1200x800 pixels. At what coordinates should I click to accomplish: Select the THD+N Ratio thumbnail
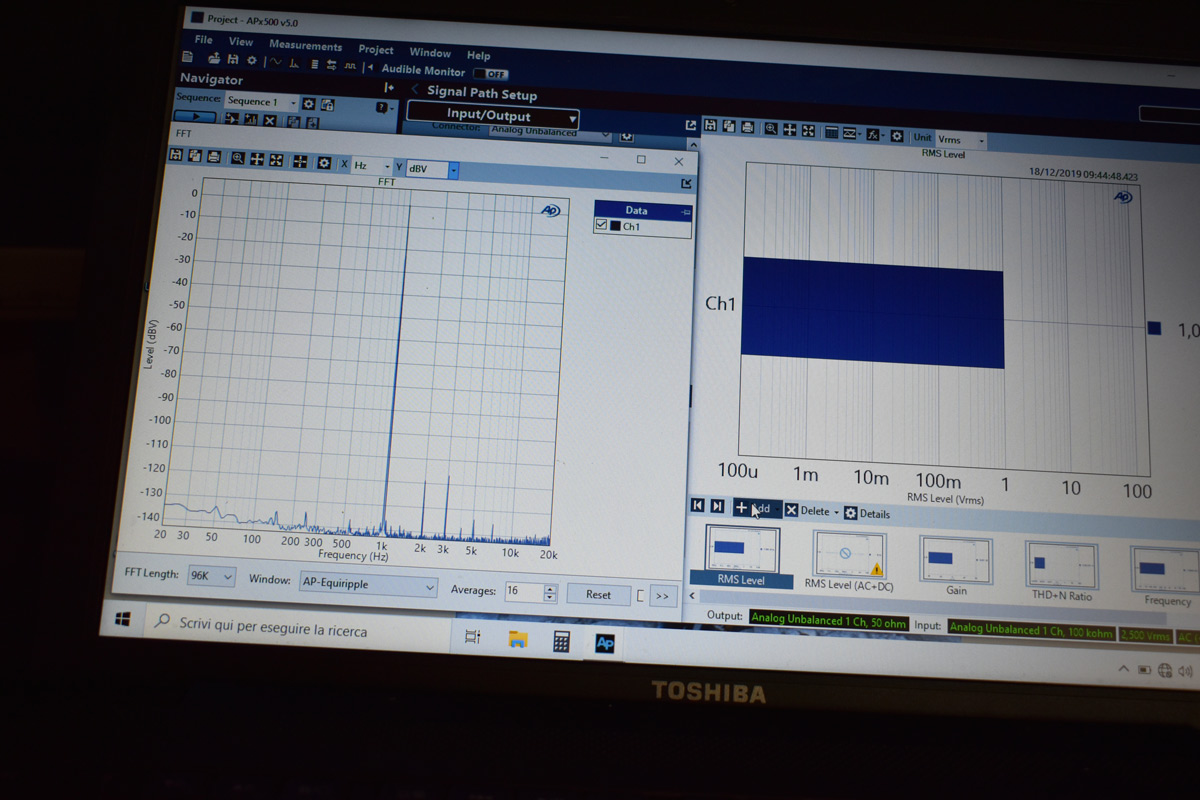(x=1061, y=573)
